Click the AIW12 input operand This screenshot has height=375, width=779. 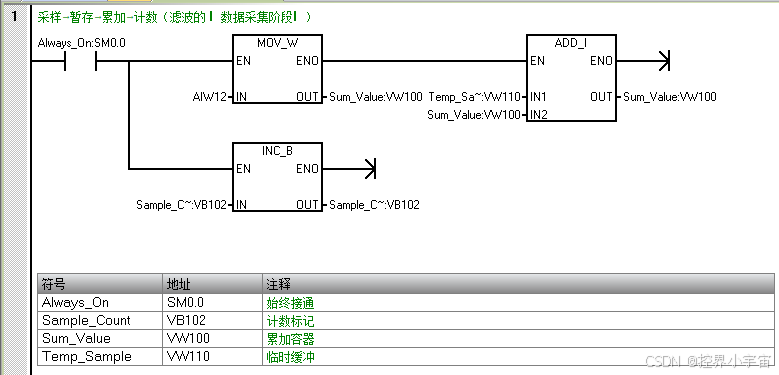[x=209, y=97]
